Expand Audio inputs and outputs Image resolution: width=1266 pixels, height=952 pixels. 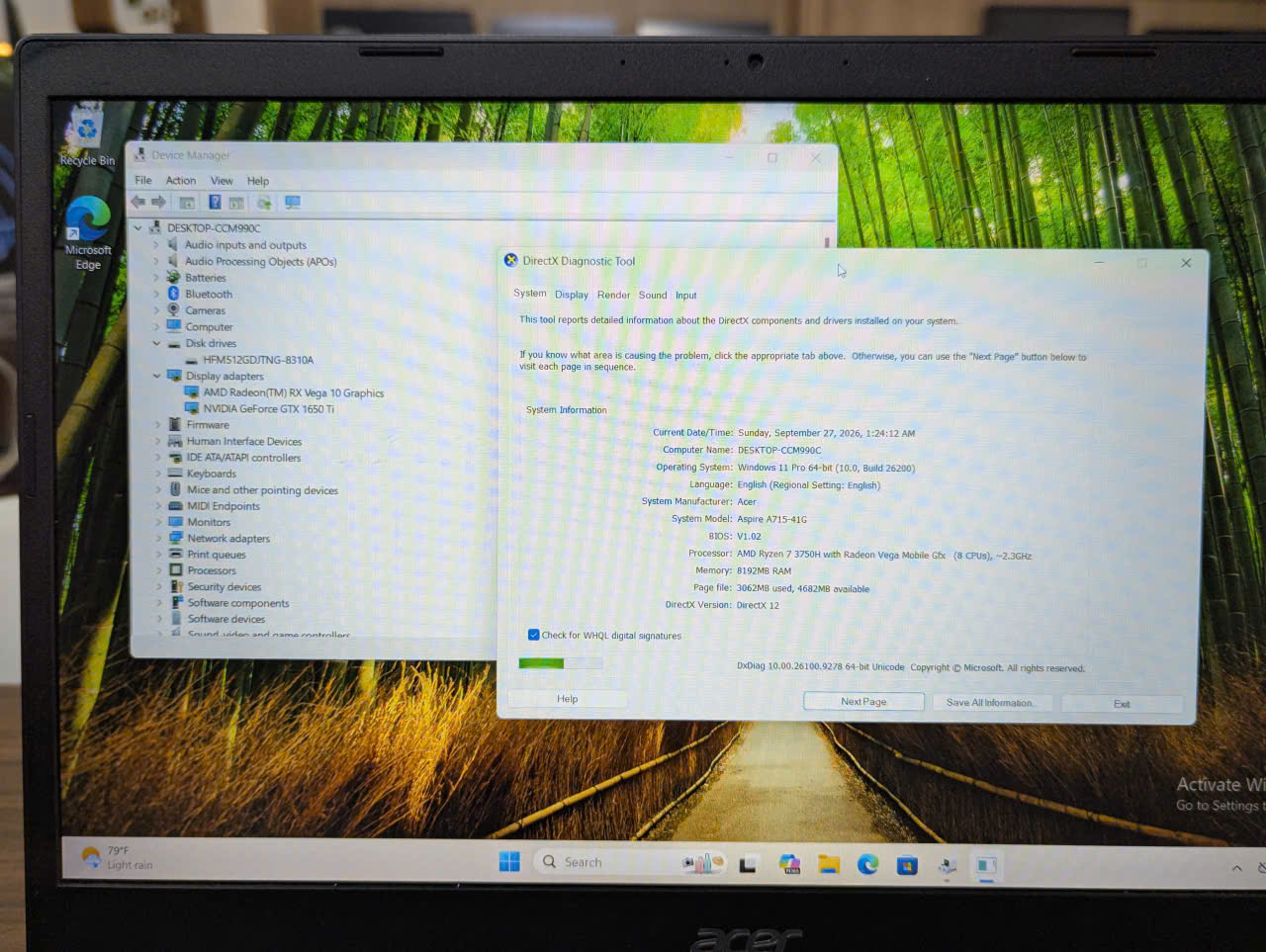(x=155, y=245)
